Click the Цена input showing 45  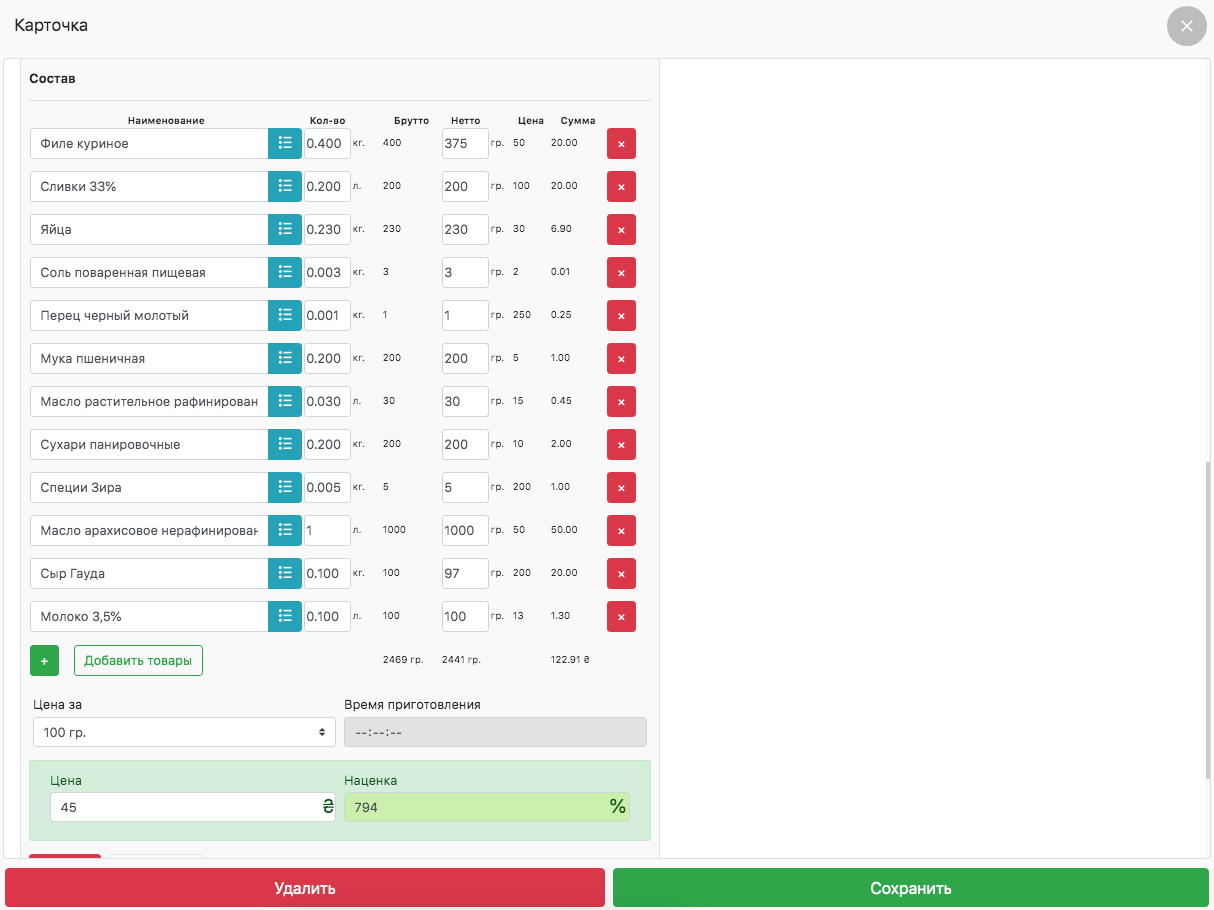click(185, 807)
